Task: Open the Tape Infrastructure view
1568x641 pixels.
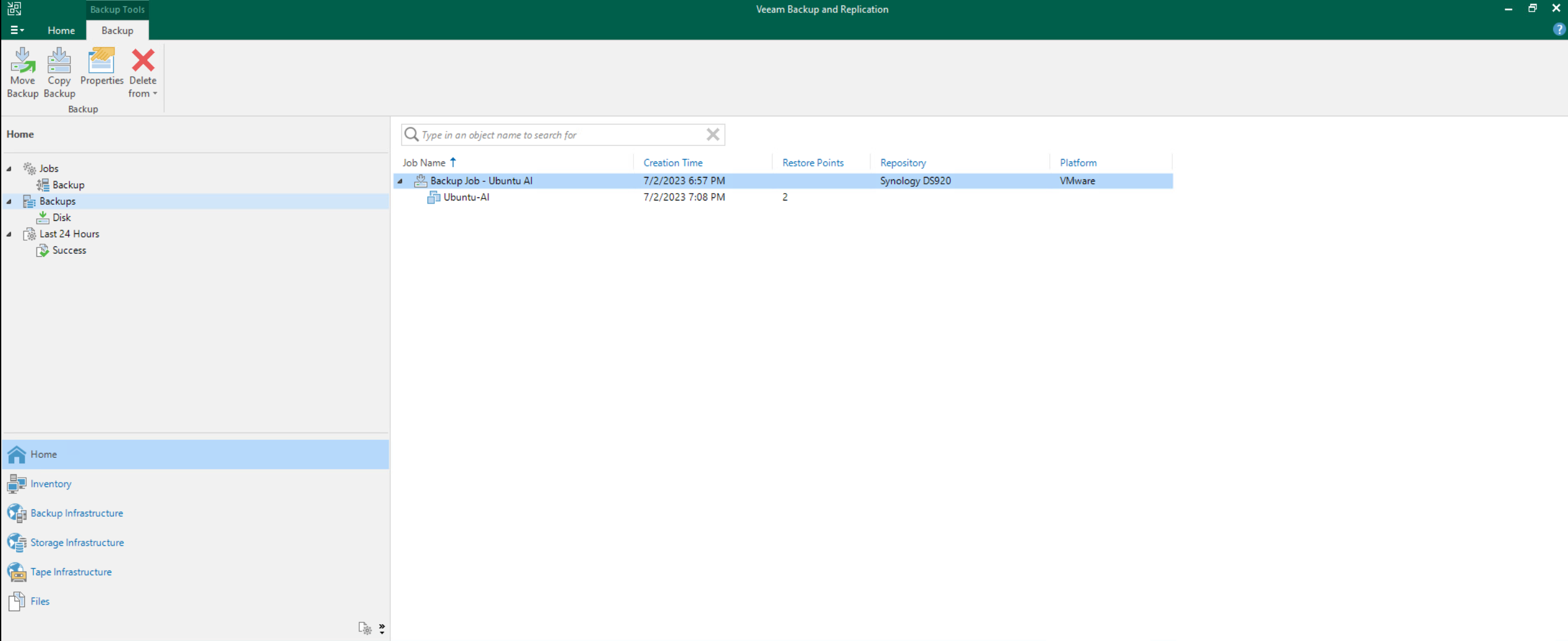Action: tap(195, 572)
